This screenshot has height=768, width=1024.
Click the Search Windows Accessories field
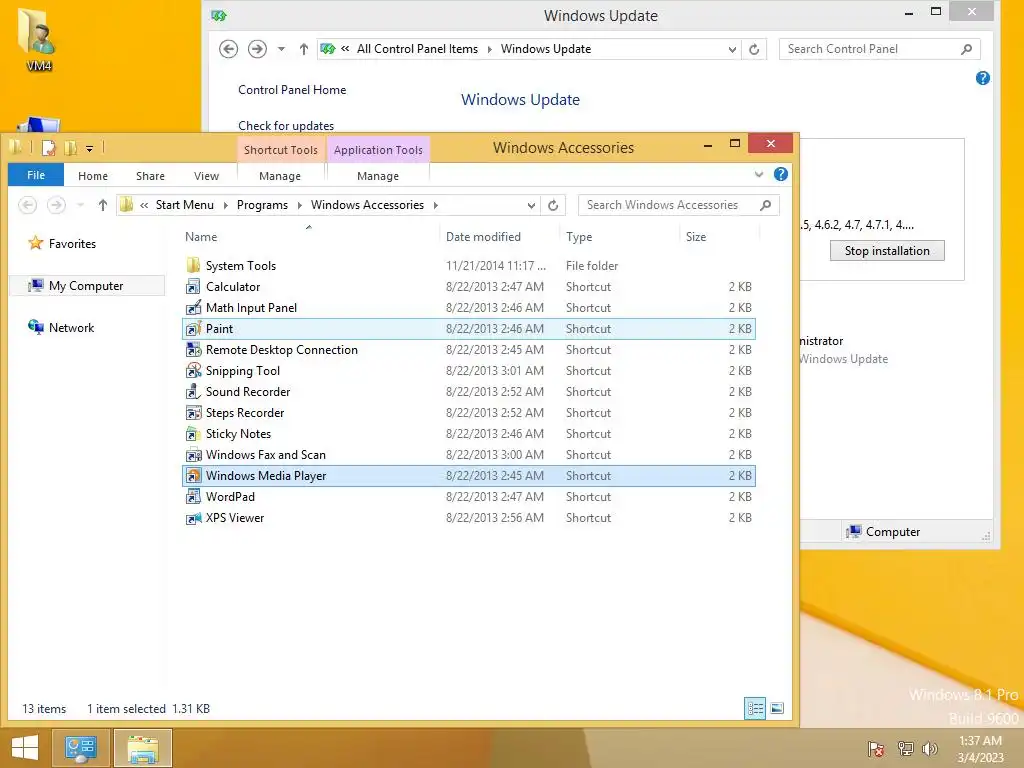[x=679, y=205]
